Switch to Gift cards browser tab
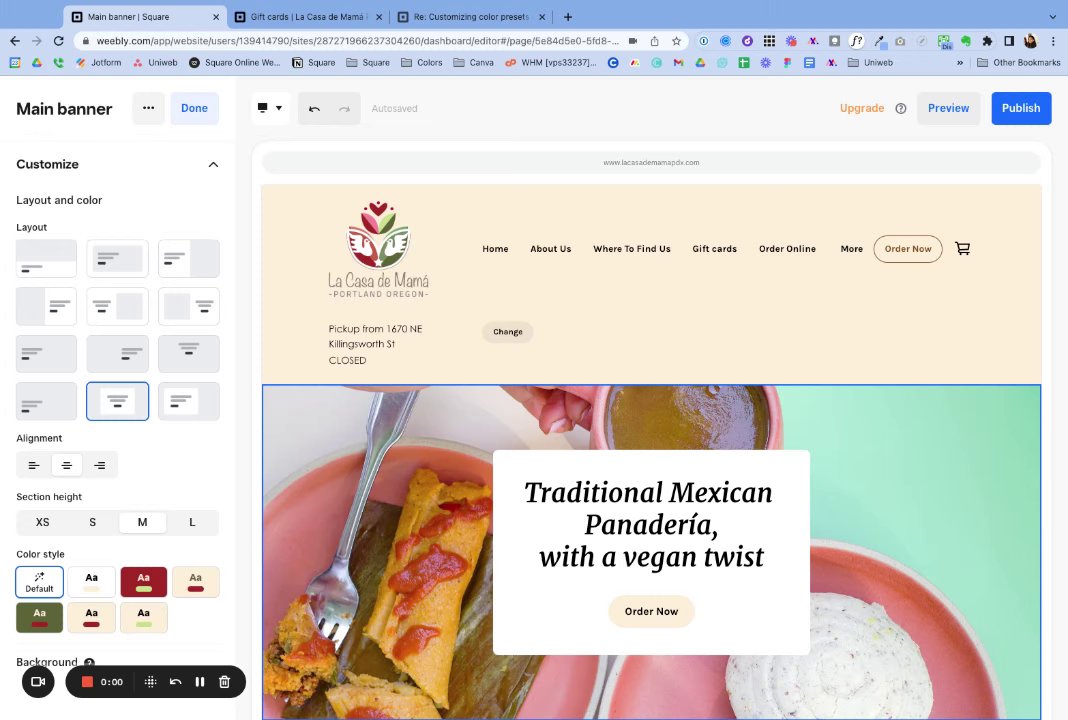Screen dimensions: 1068x720 point(308,17)
